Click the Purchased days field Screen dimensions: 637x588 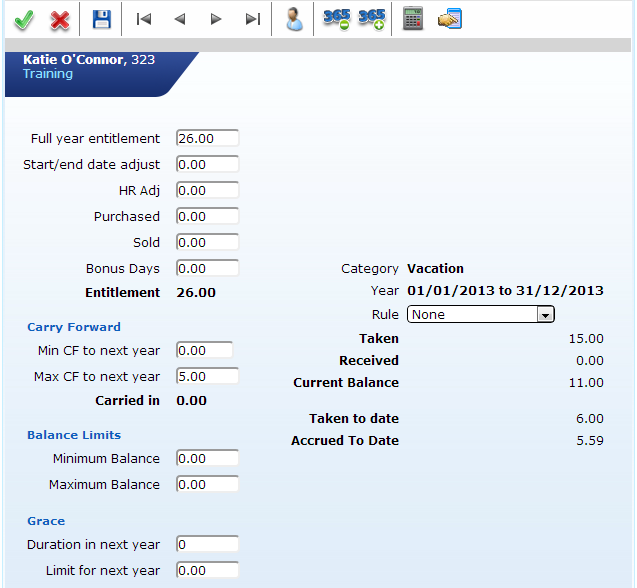tap(207, 216)
